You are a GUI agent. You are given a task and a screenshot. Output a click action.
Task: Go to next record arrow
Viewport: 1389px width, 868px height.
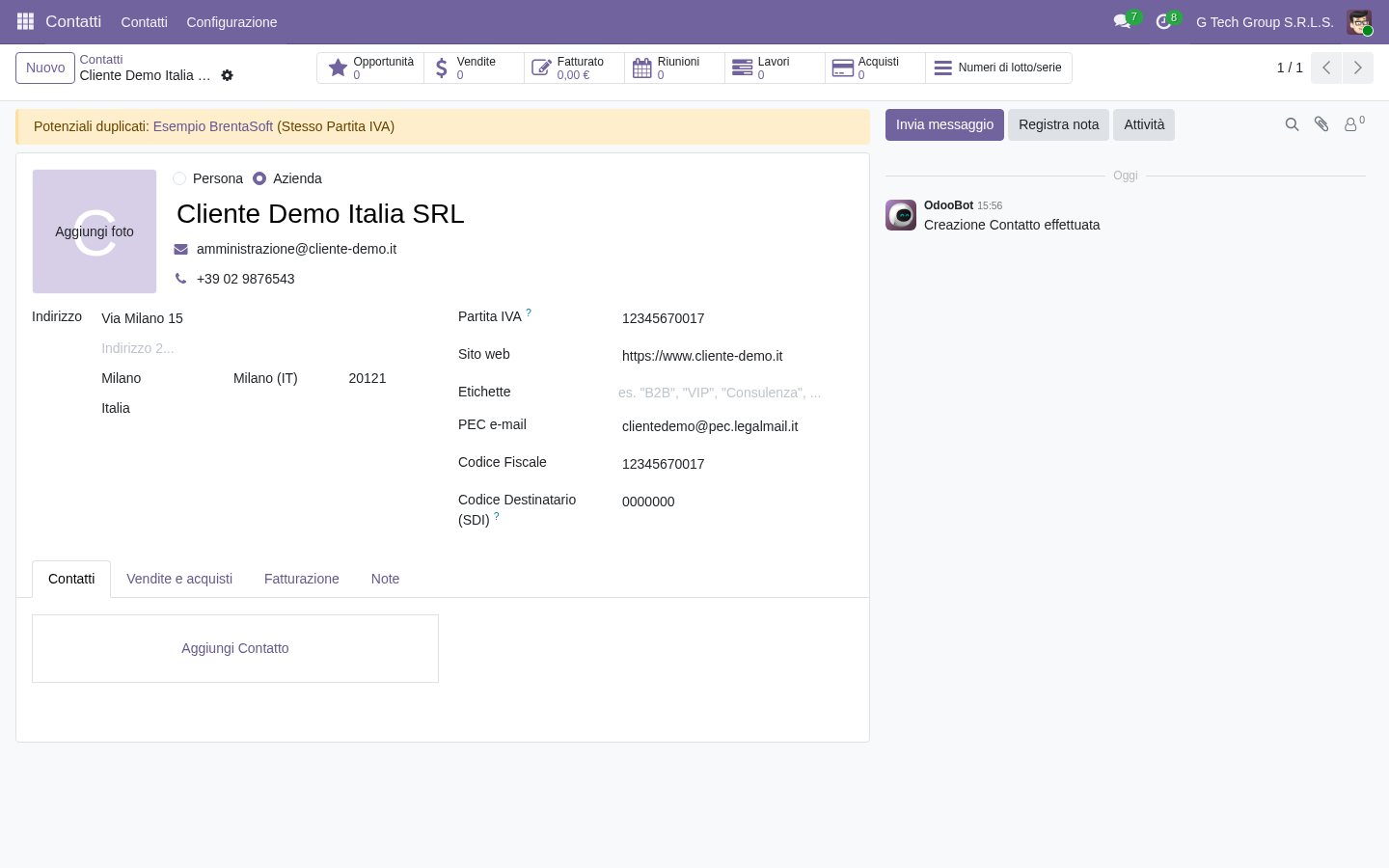pos(1357,68)
